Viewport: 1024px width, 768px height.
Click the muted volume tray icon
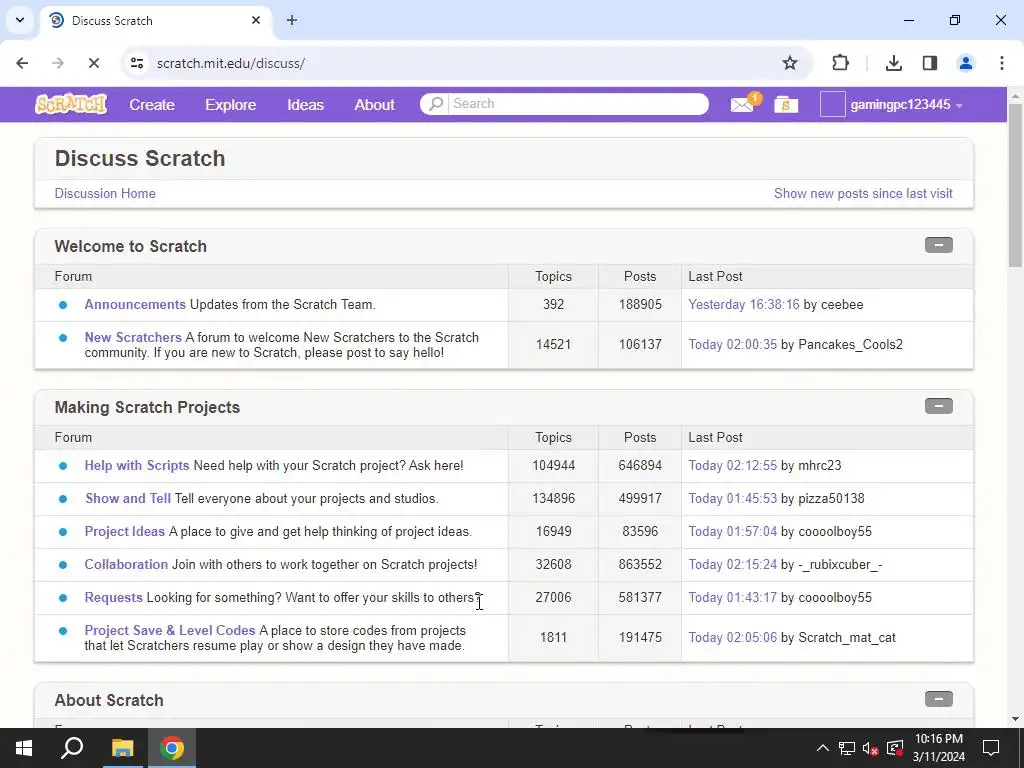click(870, 748)
